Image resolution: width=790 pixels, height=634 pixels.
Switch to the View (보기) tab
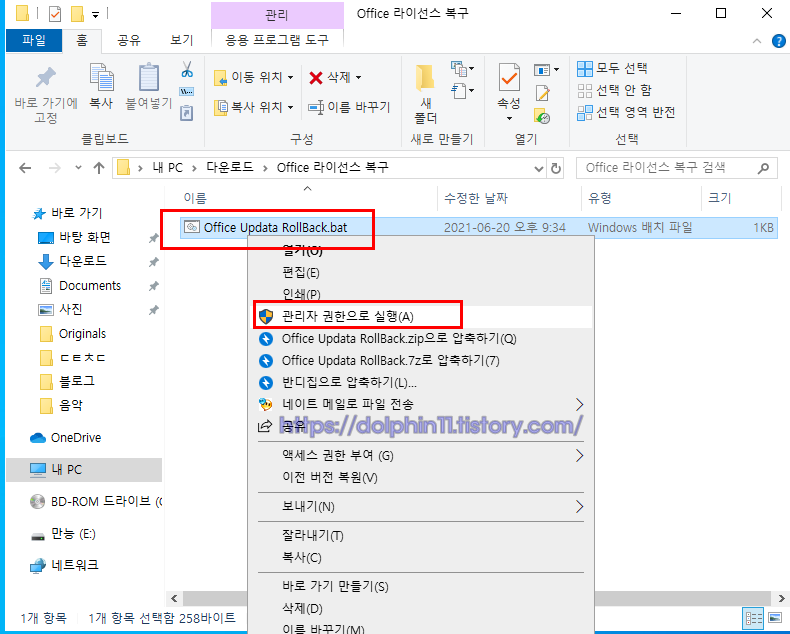182,40
